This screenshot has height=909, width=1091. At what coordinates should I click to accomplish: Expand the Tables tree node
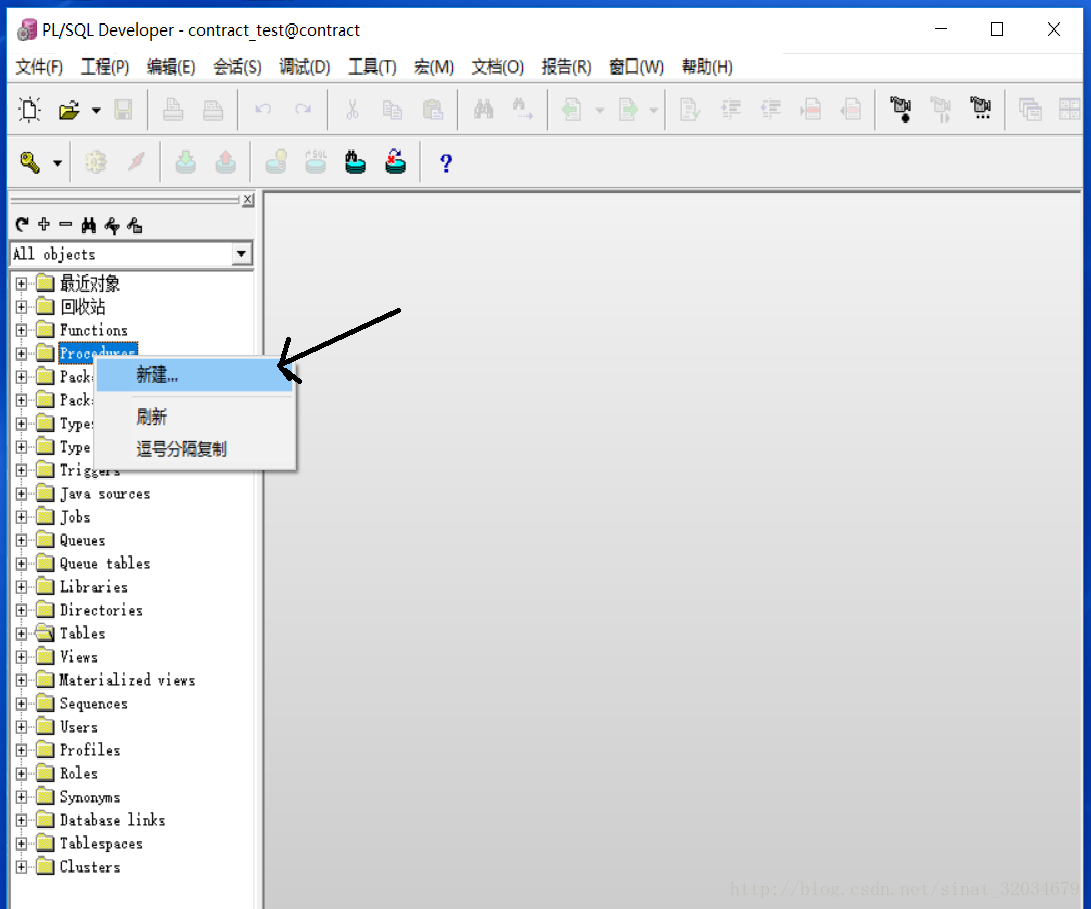click(x=22, y=634)
